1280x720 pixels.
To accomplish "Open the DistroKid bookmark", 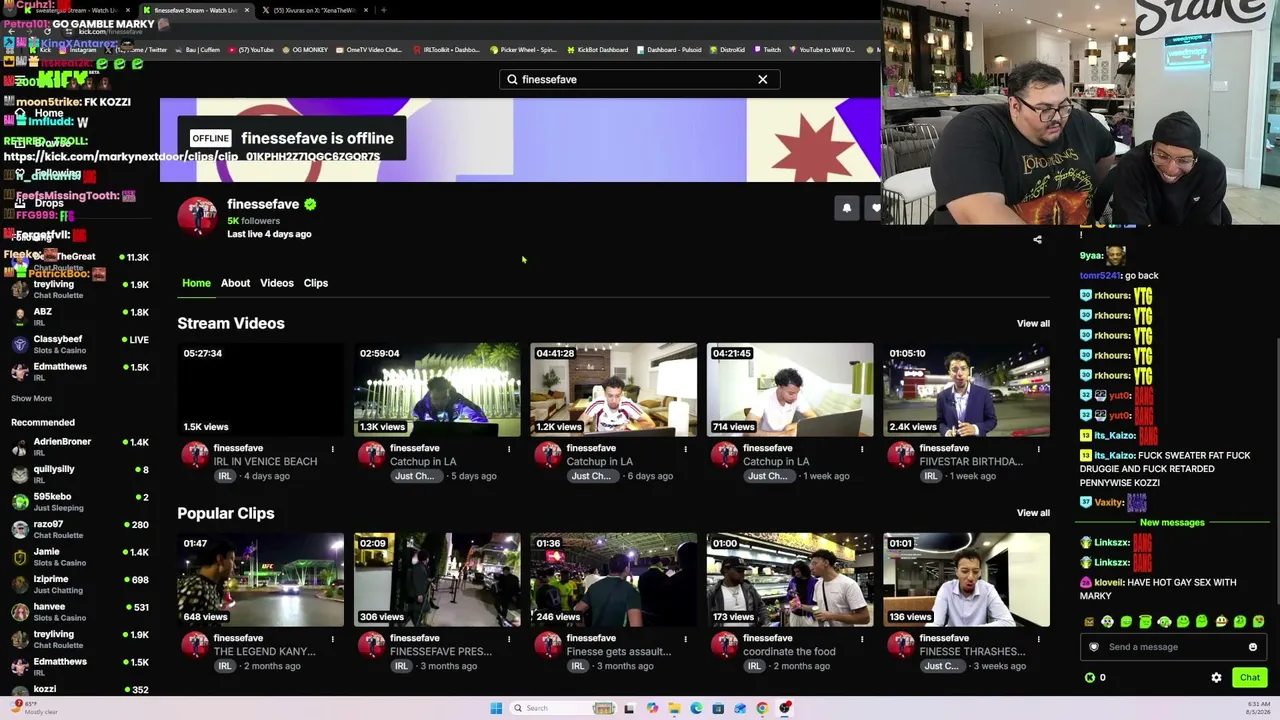I will click(727, 50).
